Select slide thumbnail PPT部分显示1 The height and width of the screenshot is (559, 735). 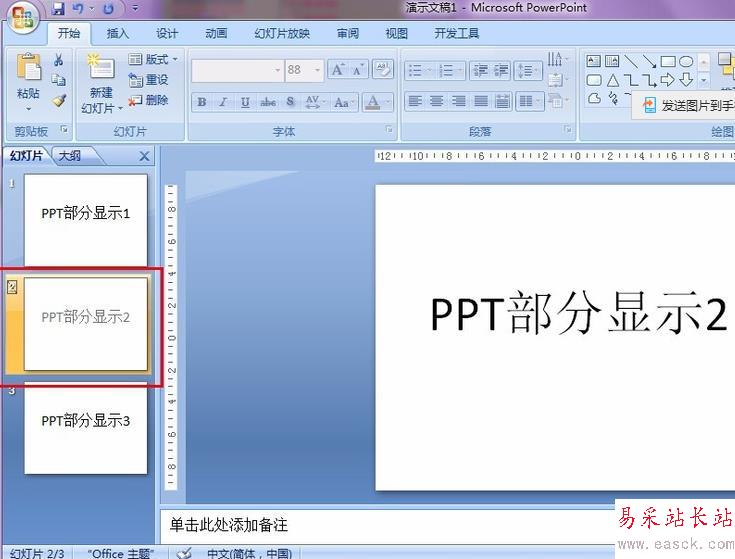pos(85,220)
